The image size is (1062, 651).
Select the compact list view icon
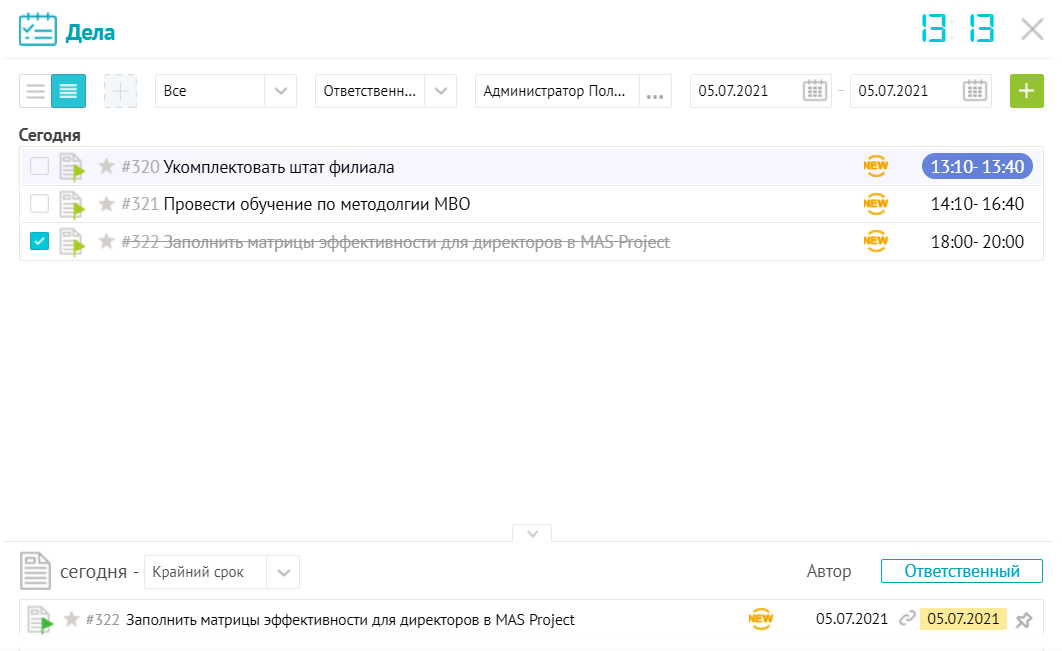tap(35, 90)
